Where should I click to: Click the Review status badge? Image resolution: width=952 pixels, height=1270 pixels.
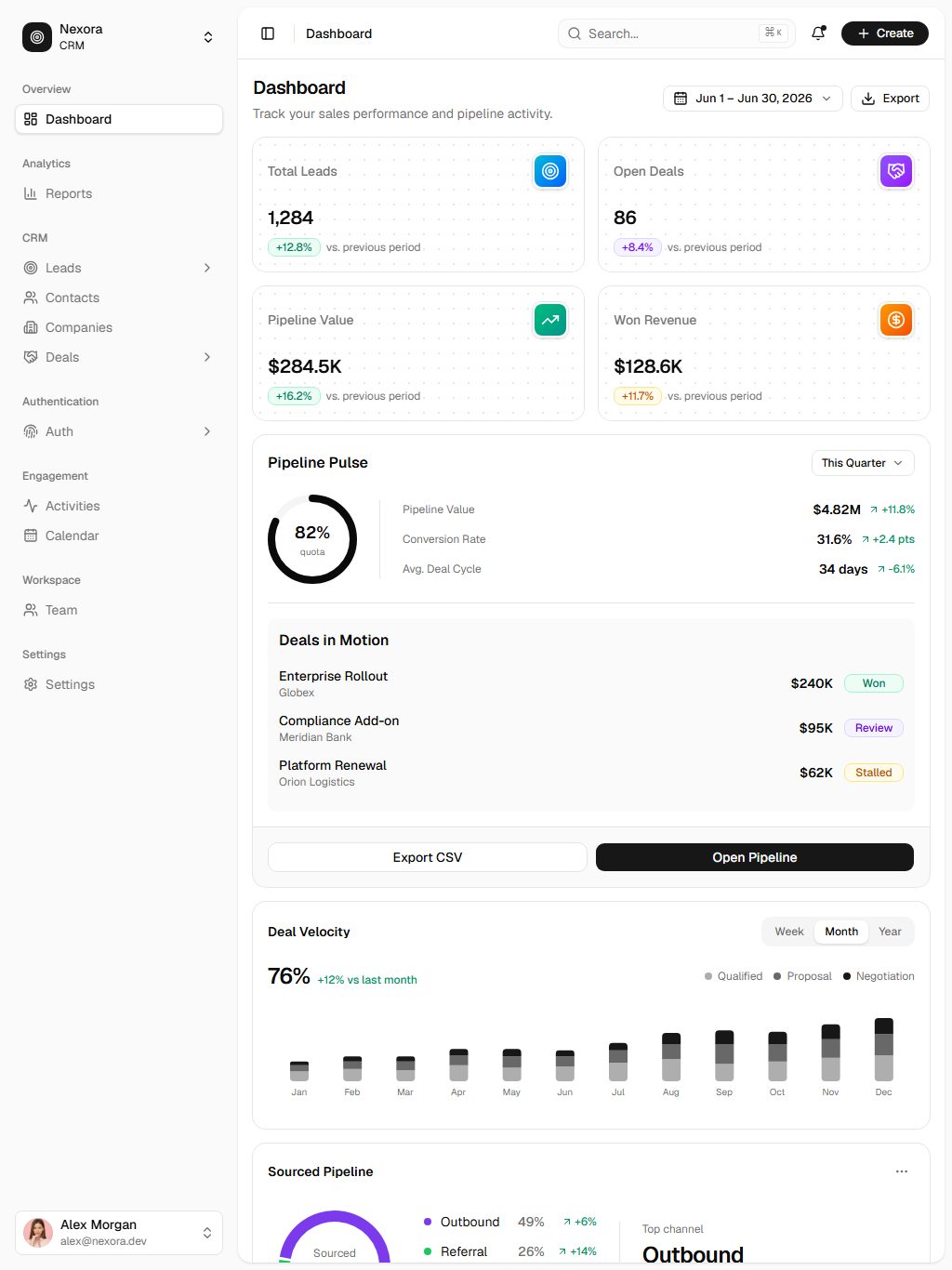(x=874, y=728)
